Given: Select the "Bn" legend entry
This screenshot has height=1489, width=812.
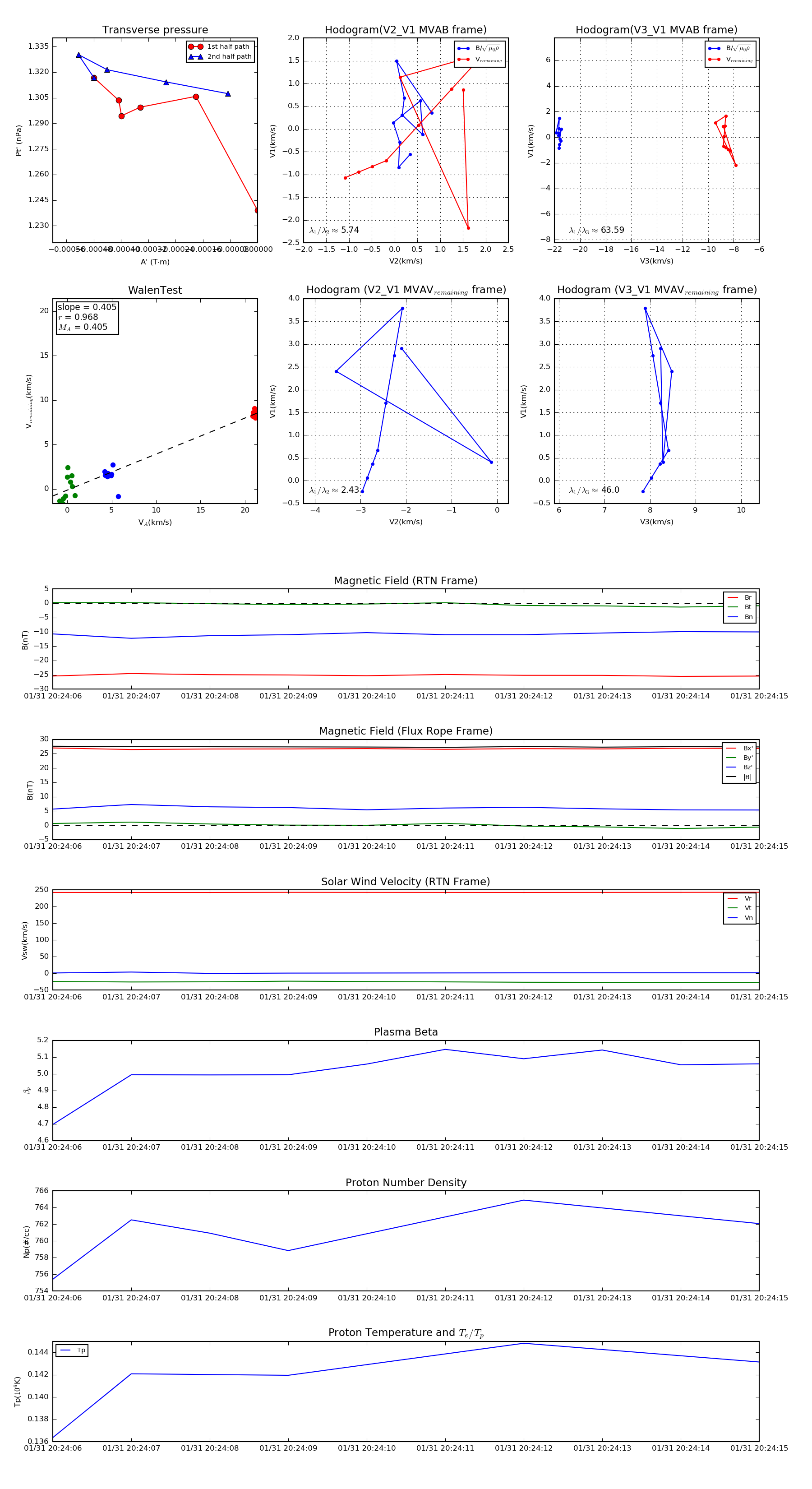Looking at the screenshot, I should [740, 617].
